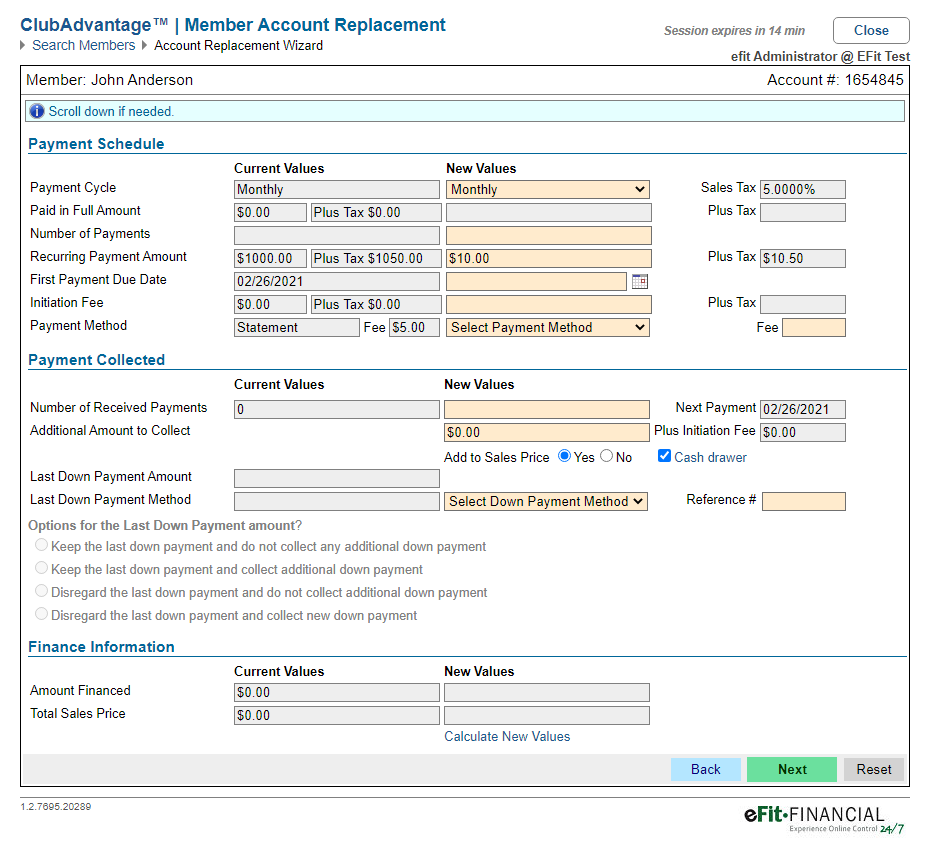This screenshot has width=931, height=847.
Task: Go to Search Members breadcrumb
Action: [83, 46]
